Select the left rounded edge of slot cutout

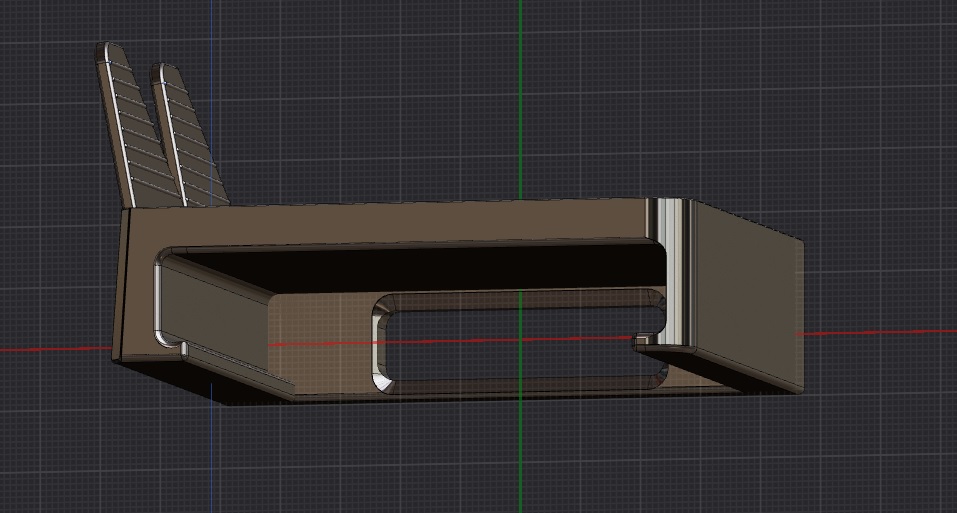coord(381,345)
